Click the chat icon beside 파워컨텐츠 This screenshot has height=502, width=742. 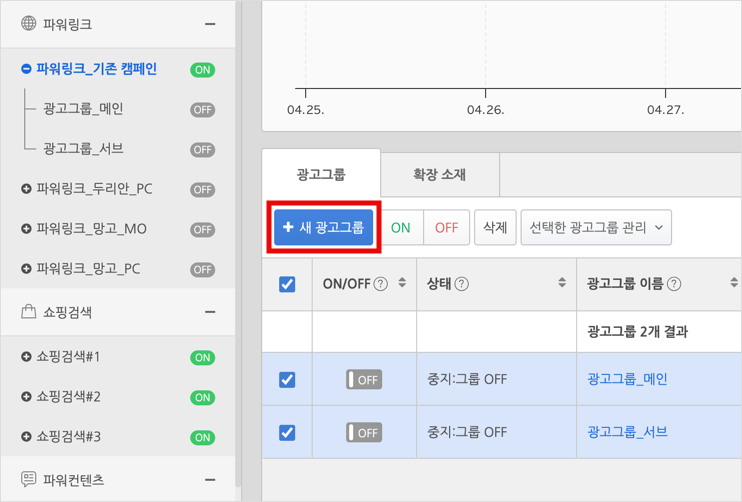pyautogui.click(x=28, y=479)
